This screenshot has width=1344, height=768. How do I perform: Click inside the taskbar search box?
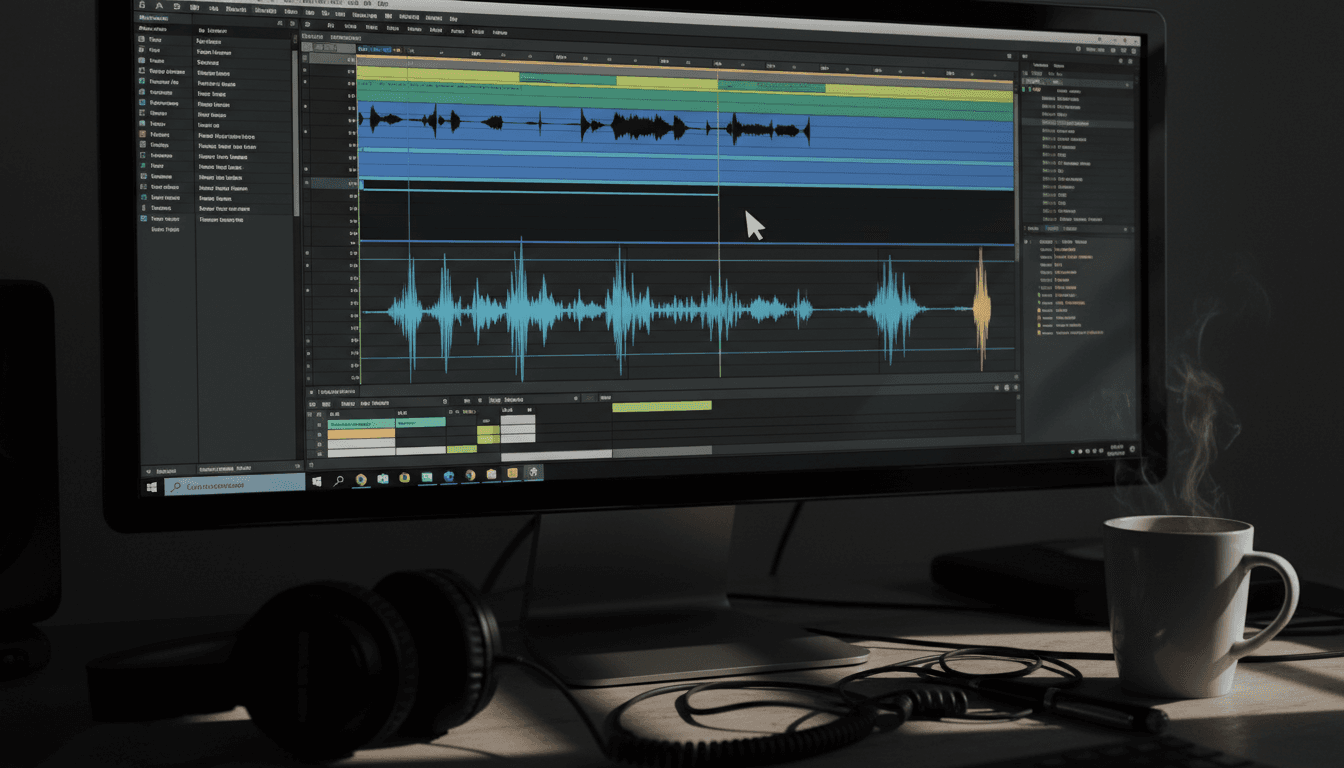point(235,485)
